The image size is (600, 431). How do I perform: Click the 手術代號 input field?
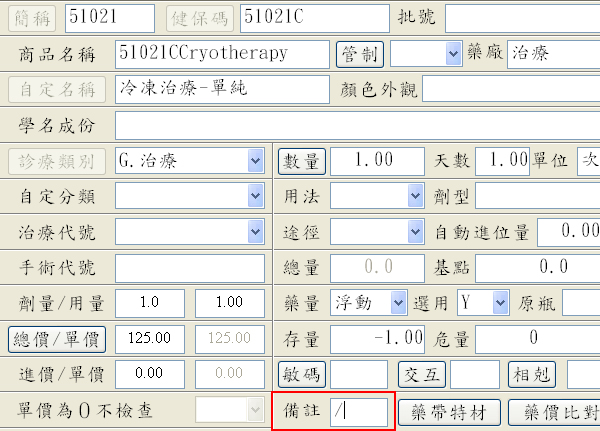(189, 268)
